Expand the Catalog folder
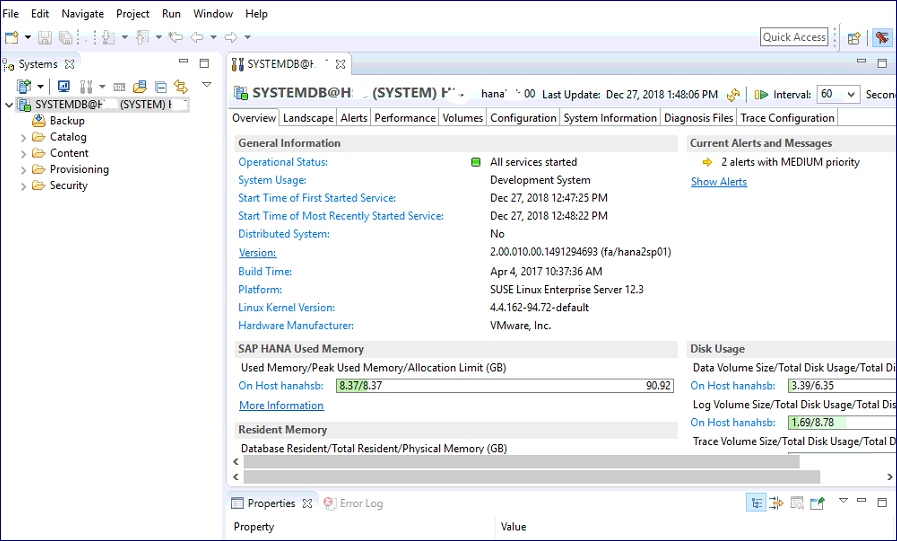The width and height of the screenshot is (897, 541). point(23,138)
